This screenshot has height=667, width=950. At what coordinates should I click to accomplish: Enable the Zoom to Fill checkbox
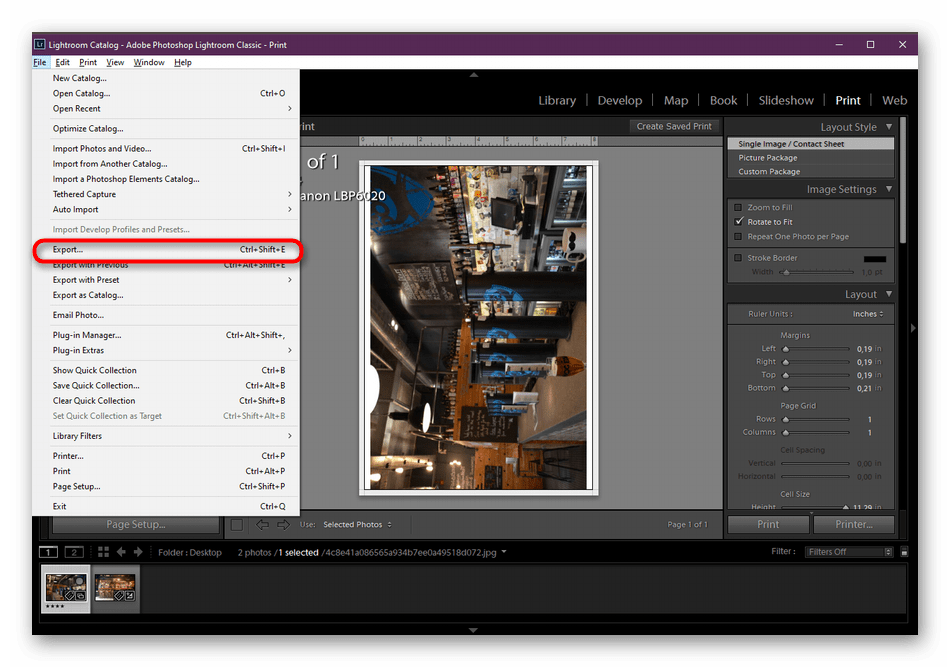738,207
